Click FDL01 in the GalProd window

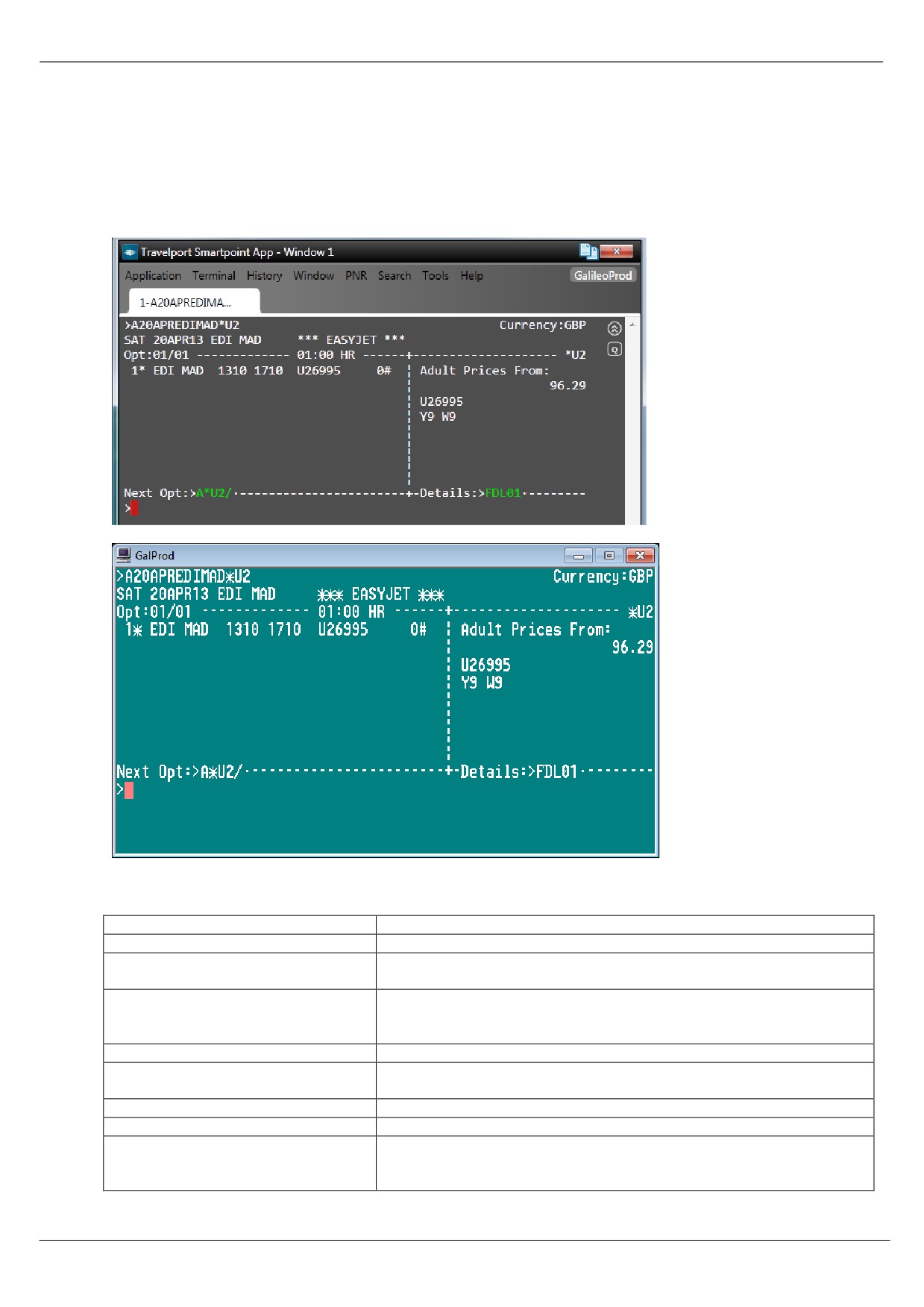[556, 771]
